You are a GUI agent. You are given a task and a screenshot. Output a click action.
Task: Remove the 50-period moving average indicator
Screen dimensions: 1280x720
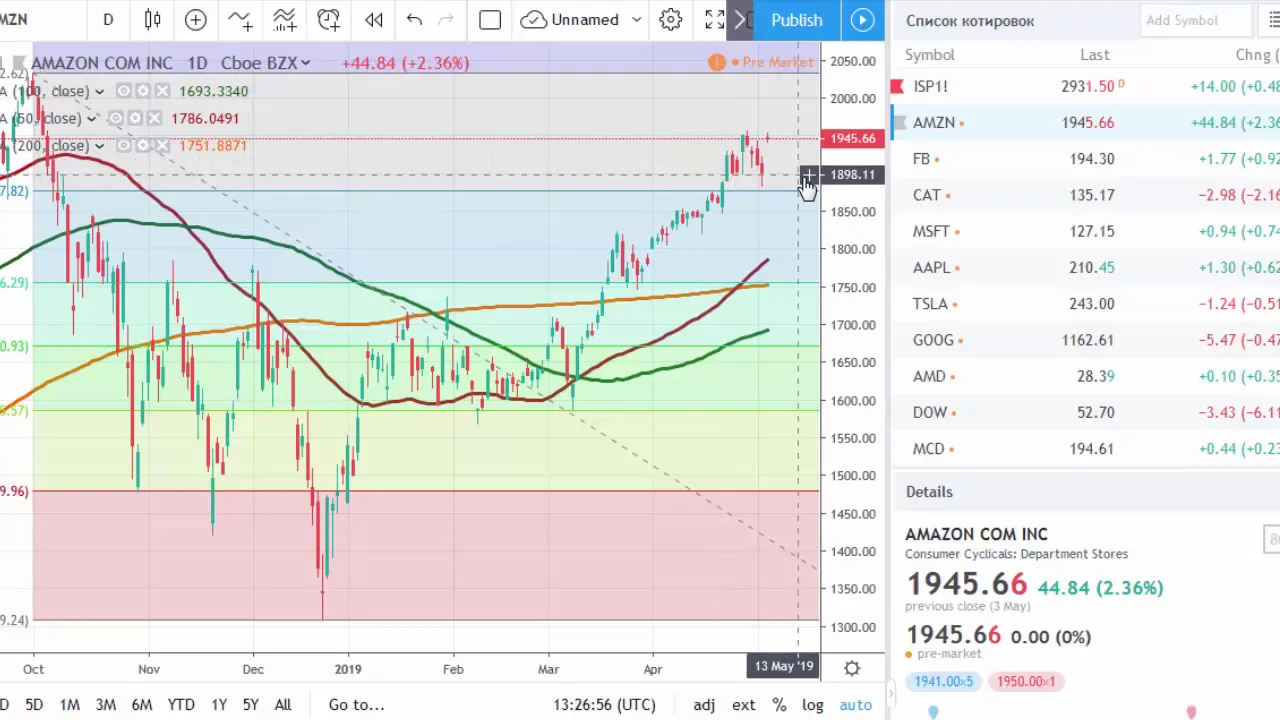pos(153,118)
